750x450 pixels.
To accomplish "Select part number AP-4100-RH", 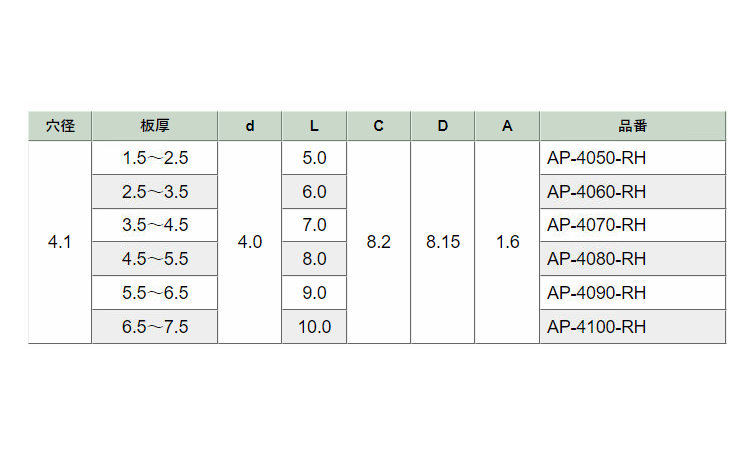I will point(596,327).
